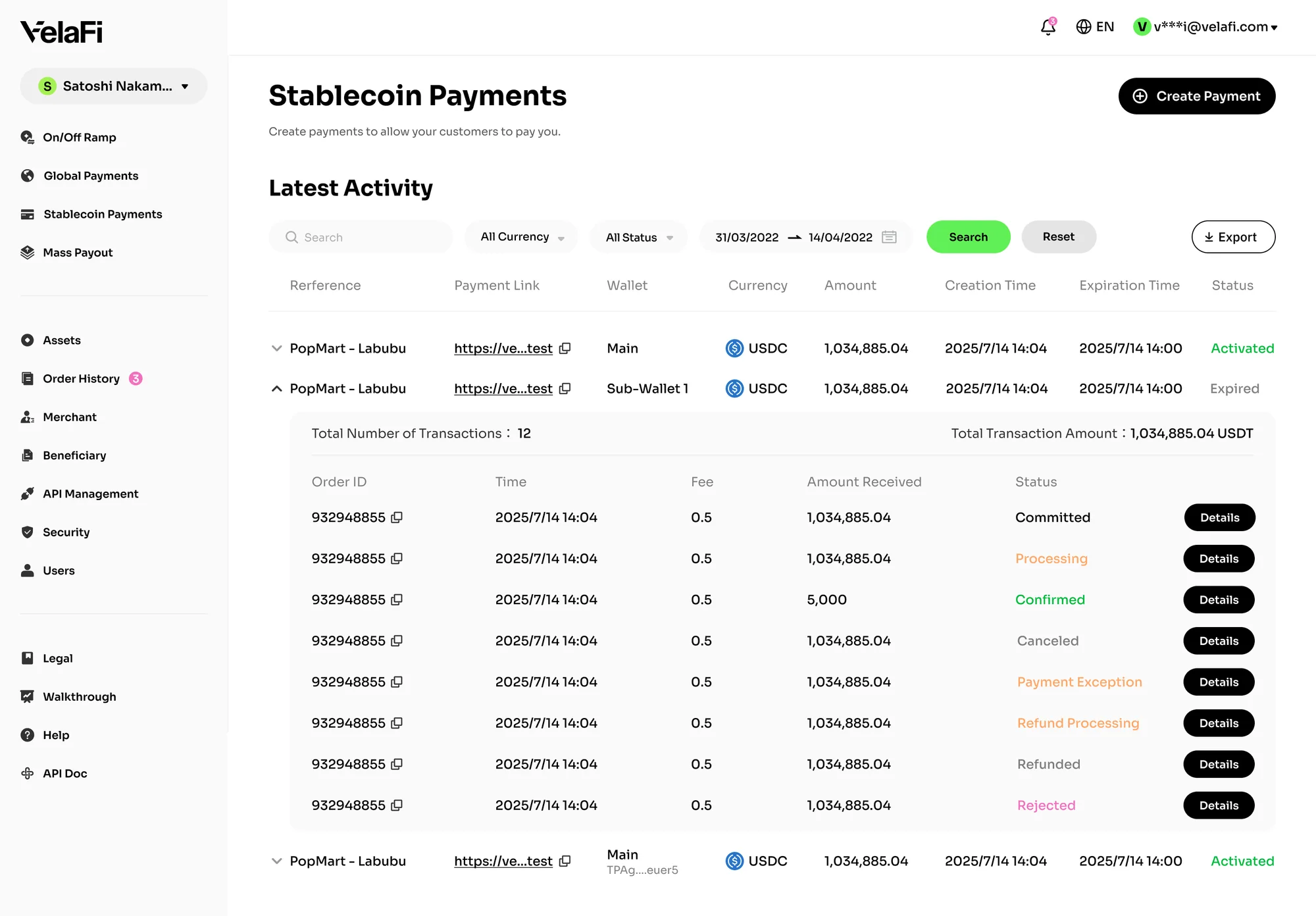Collapse the Sub-Wallet 1 PopMart row
The width and height of the screenshot is (1316, 916).
pyautogui.click(x=276, y=389)
